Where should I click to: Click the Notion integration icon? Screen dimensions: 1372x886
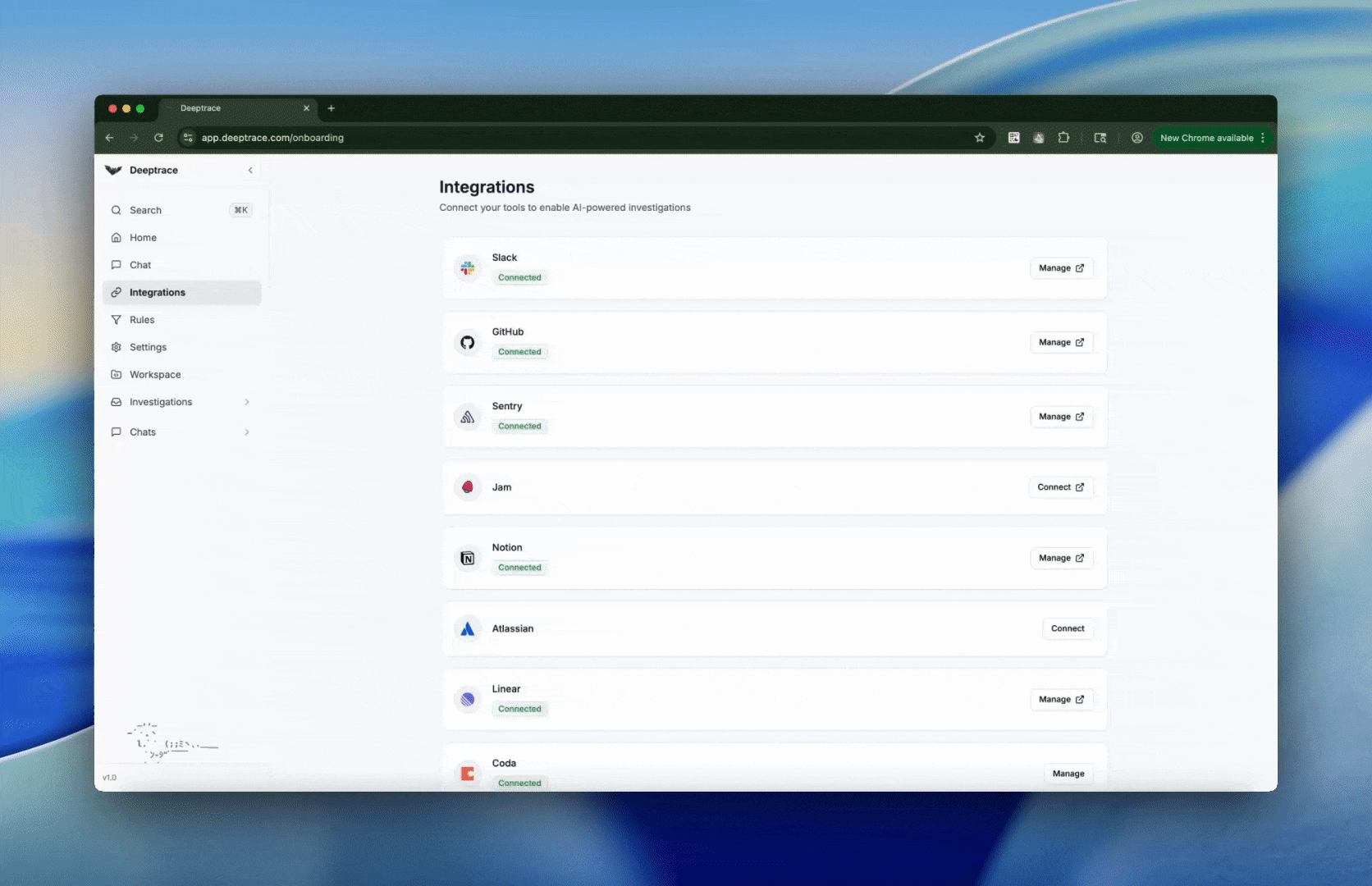pos(468,558)
